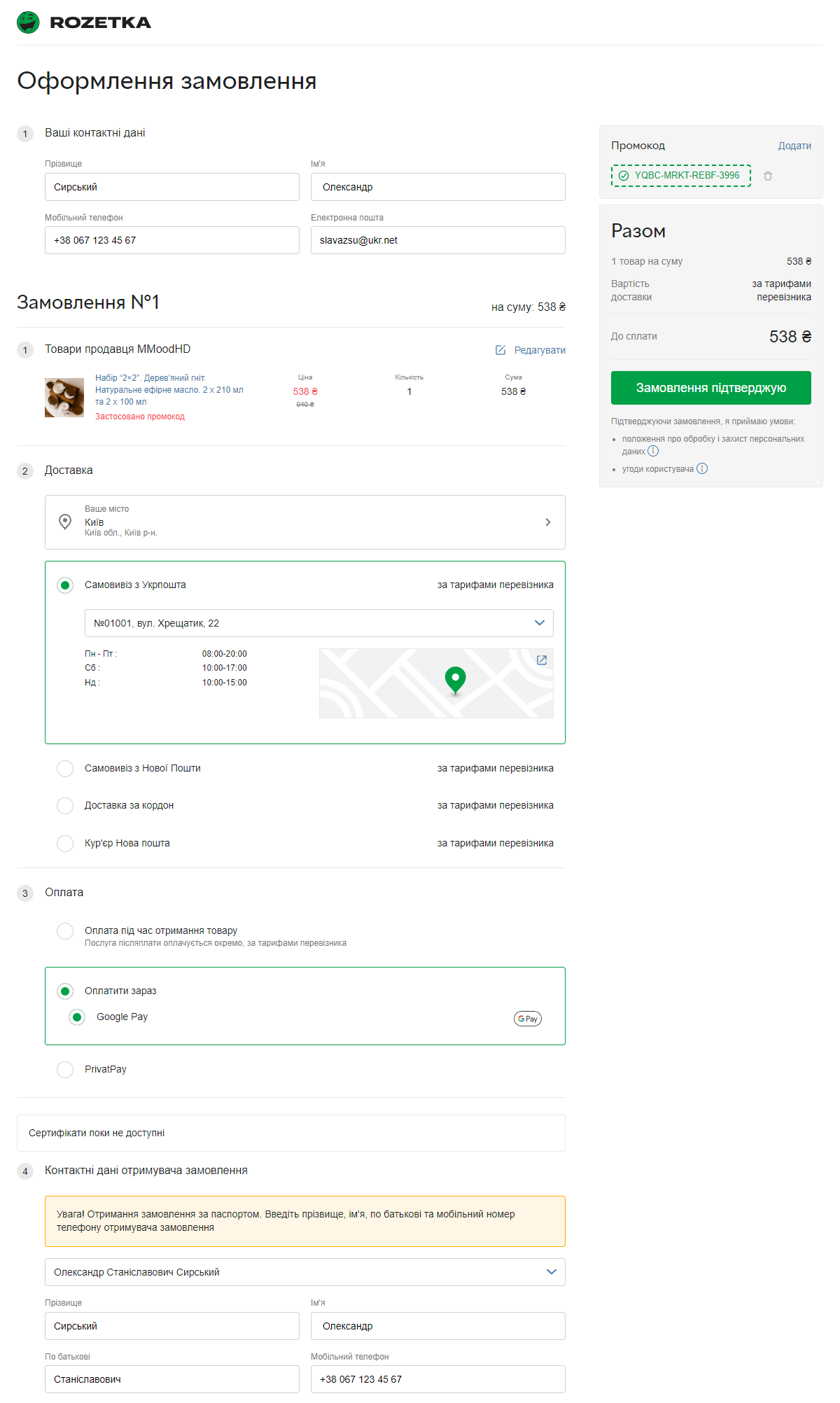
Task: Expand the Укрпошта branch address dropdown
Action: (319, 623)
